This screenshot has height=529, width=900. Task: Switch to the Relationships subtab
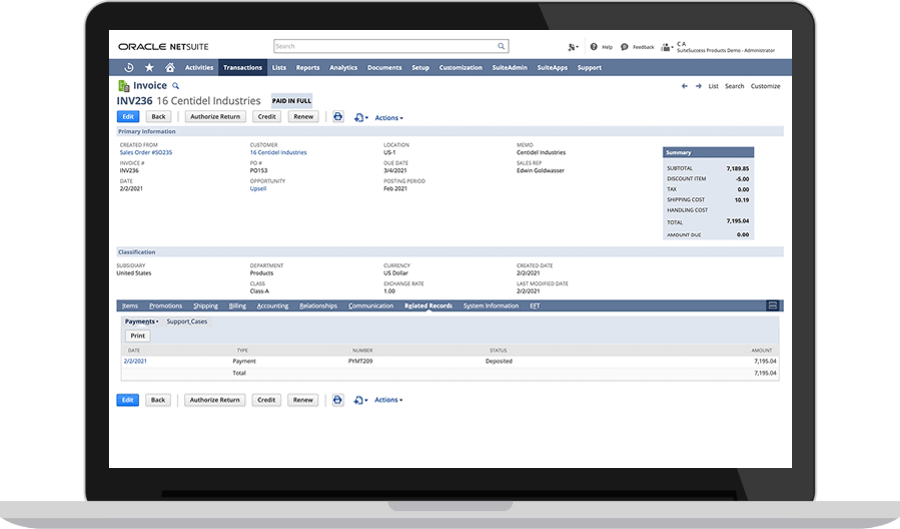coord(318,306)
